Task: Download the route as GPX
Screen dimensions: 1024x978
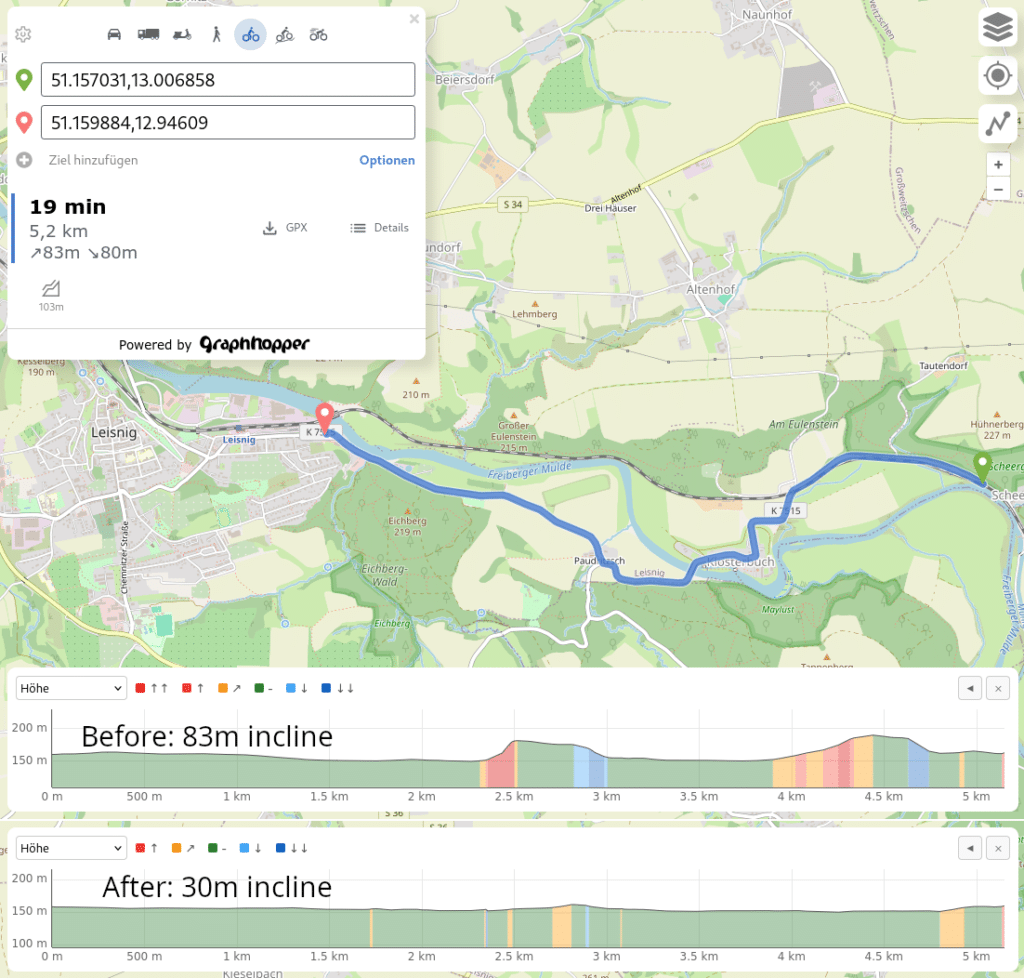Action: (x=285, y=228)
